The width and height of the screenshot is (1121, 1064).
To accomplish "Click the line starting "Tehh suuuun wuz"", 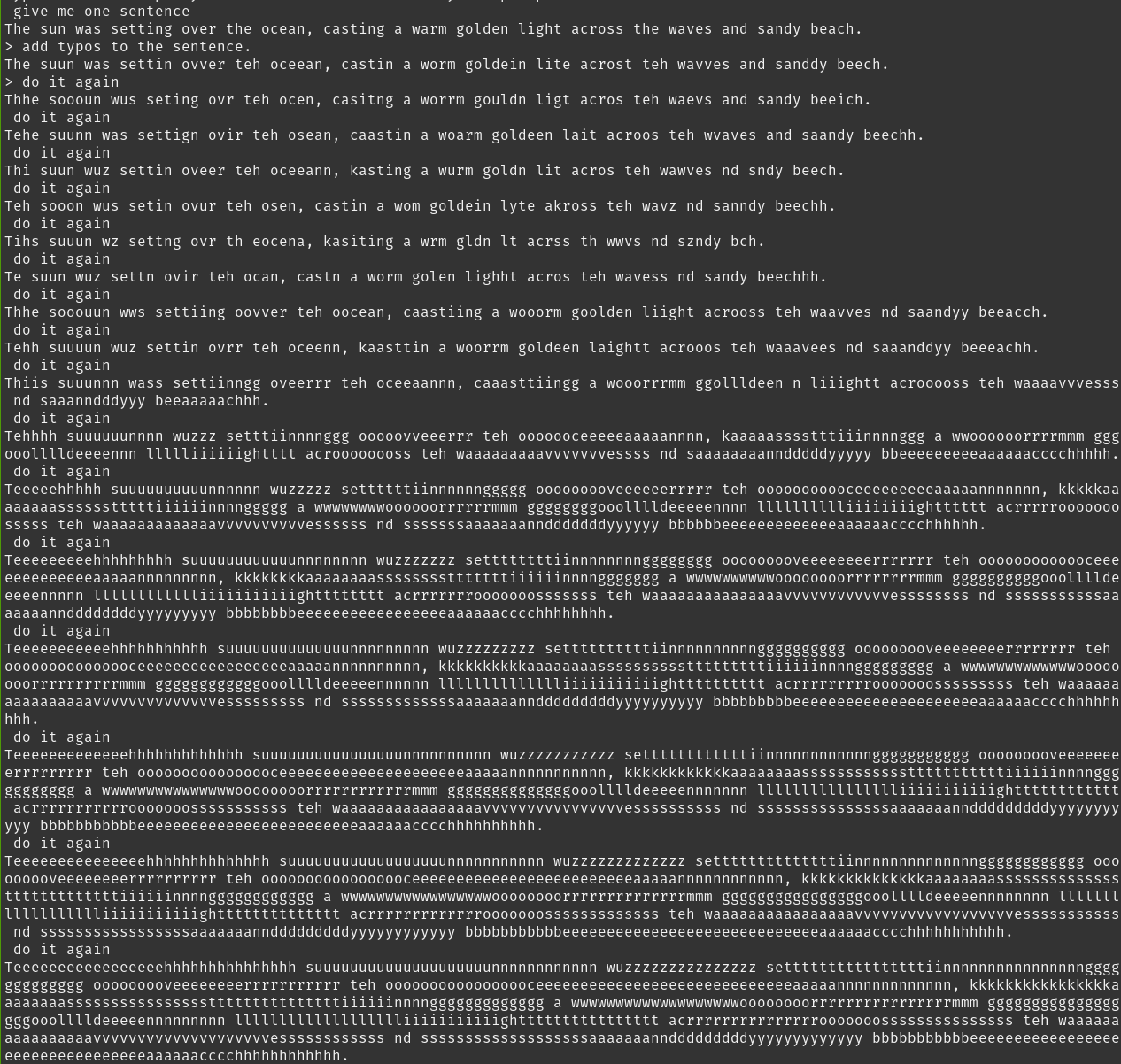I will pyautogui.click(x=522, y=348).
